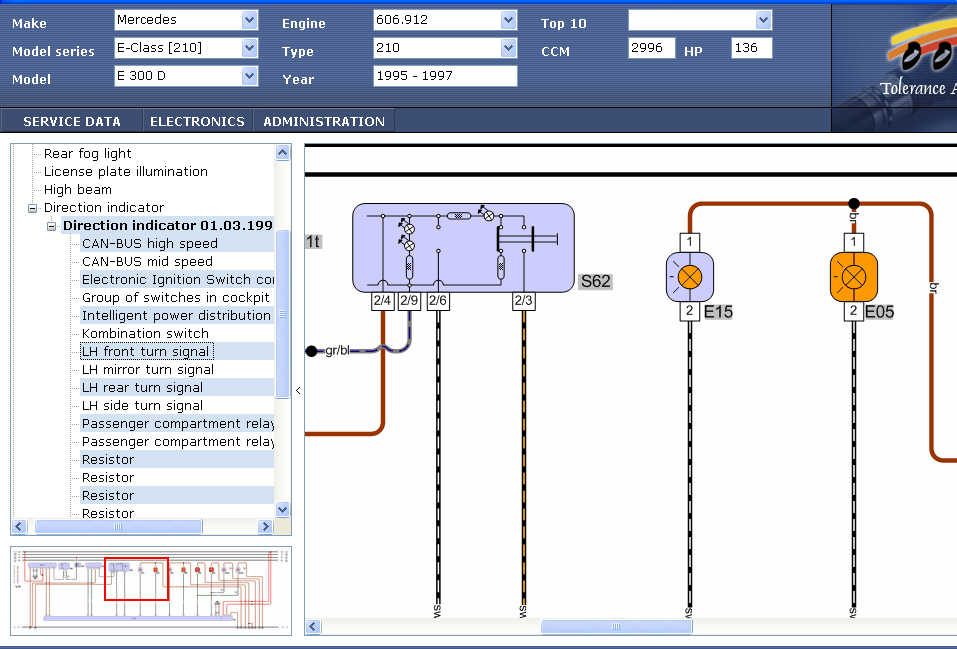
Task: Click the tree panel's vertical scrollbar thumb
Action: (x=283, y=314)
